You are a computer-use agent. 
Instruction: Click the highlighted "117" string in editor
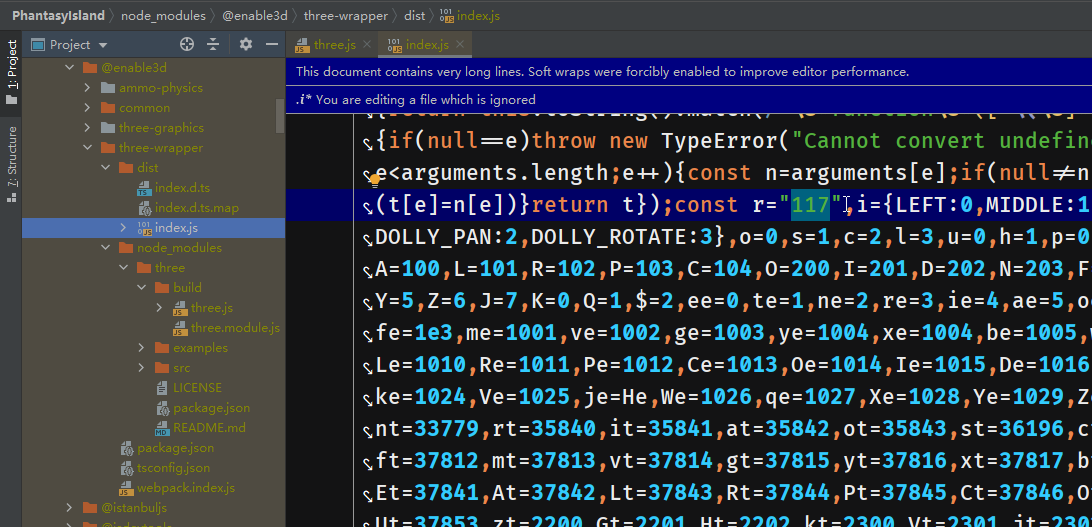point(811,205)
